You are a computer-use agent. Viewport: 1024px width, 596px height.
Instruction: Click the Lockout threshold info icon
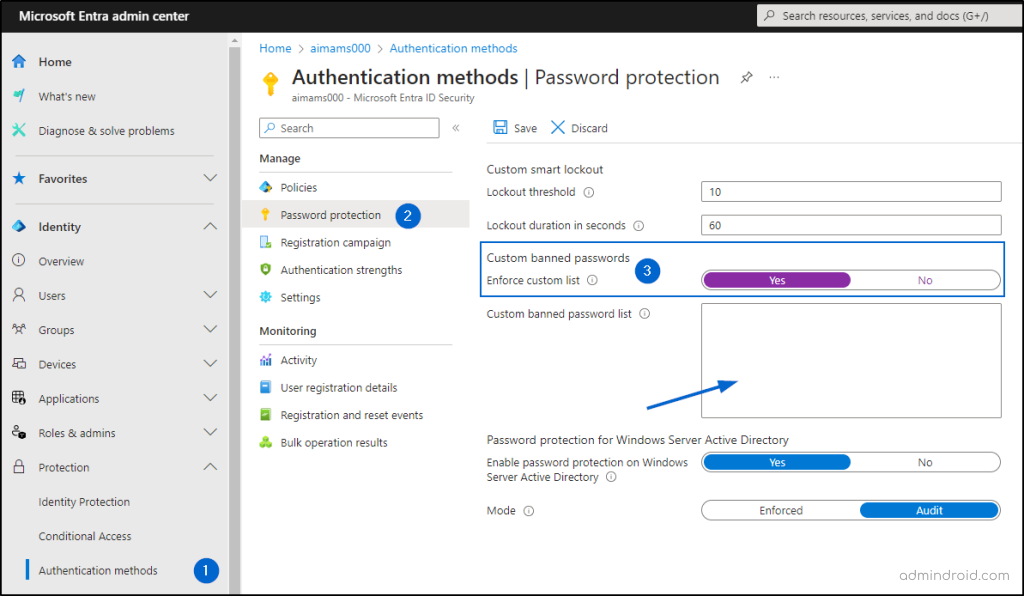click(588, 193)
